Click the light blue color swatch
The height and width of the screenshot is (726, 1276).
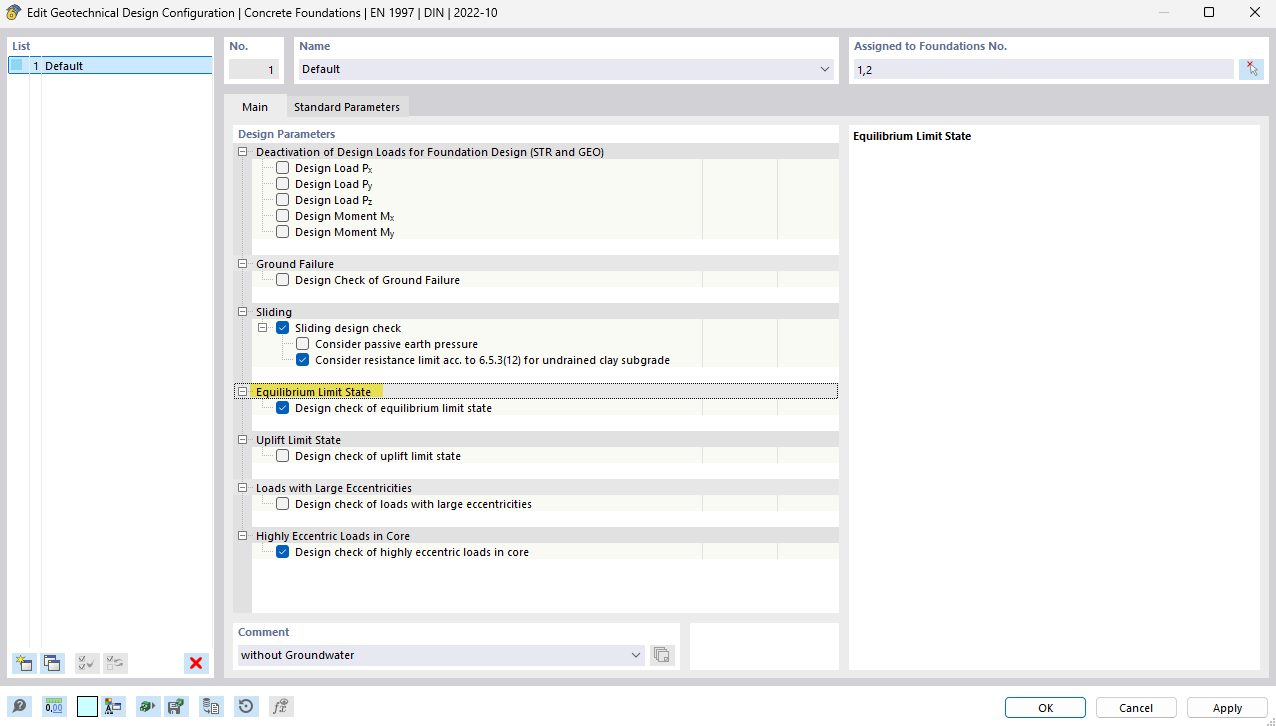pos(87,707)
